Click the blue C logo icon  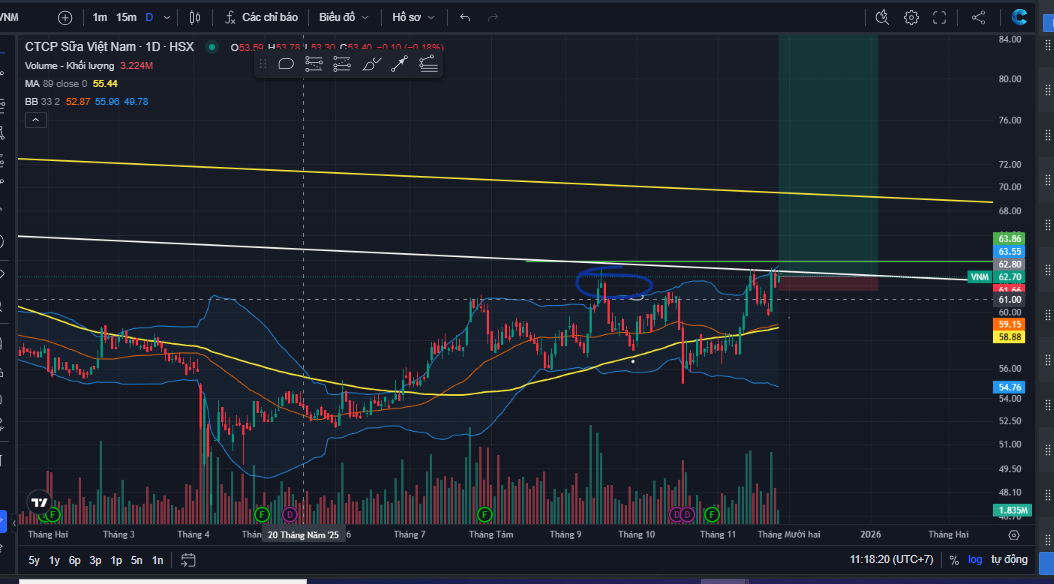pyautogui.click(x=1019, y=17)
